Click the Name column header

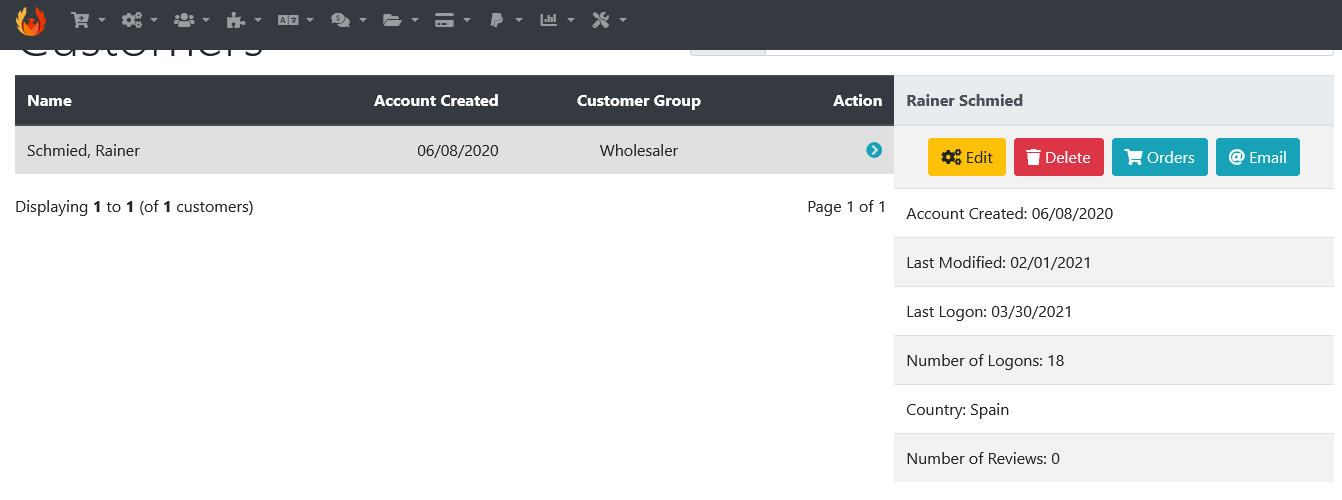(x=49, y=100)
